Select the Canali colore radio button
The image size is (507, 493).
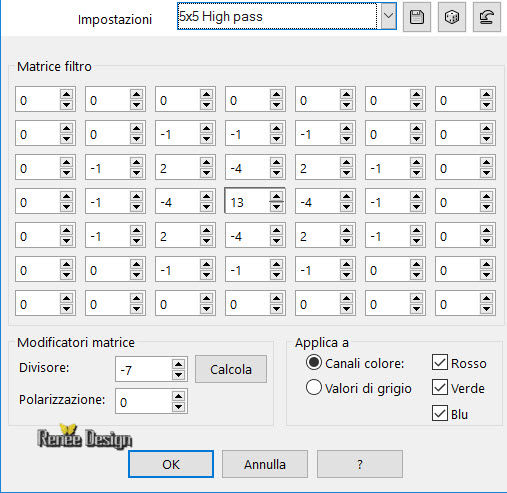[314, 363]
